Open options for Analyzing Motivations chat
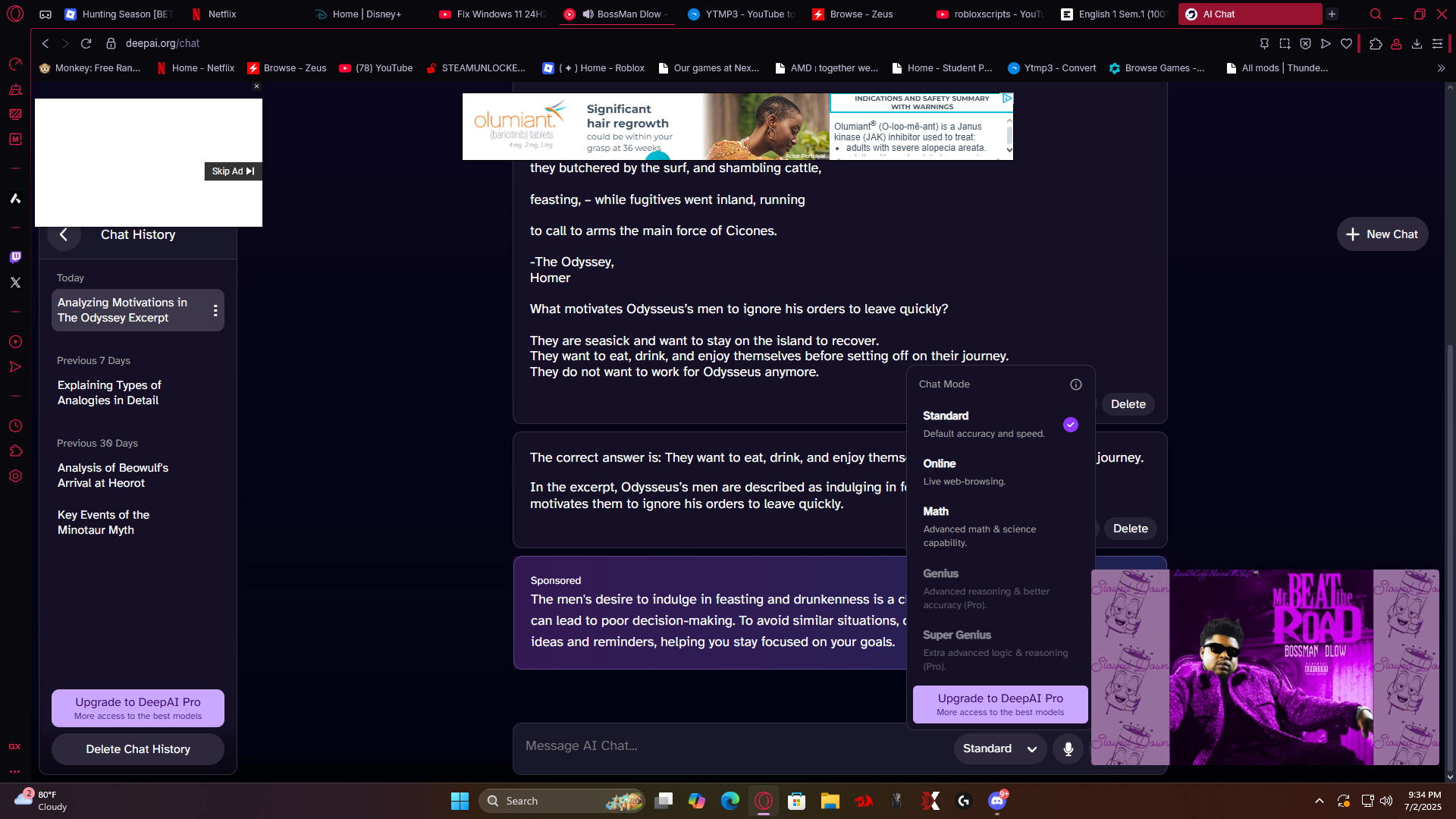Screen dimensions: 1456x819 coord(215,310)
